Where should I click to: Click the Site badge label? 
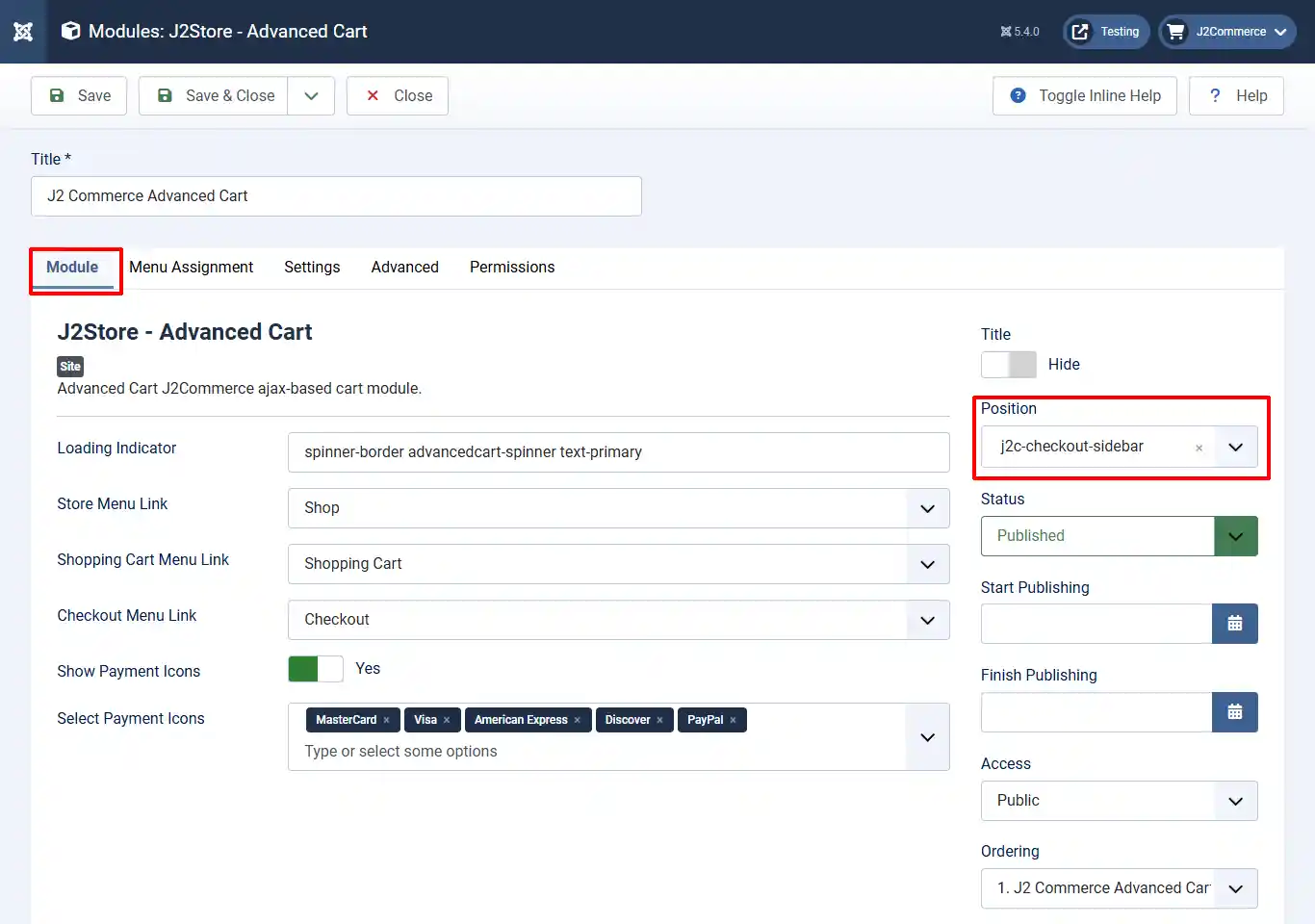[x=70, y=367]
